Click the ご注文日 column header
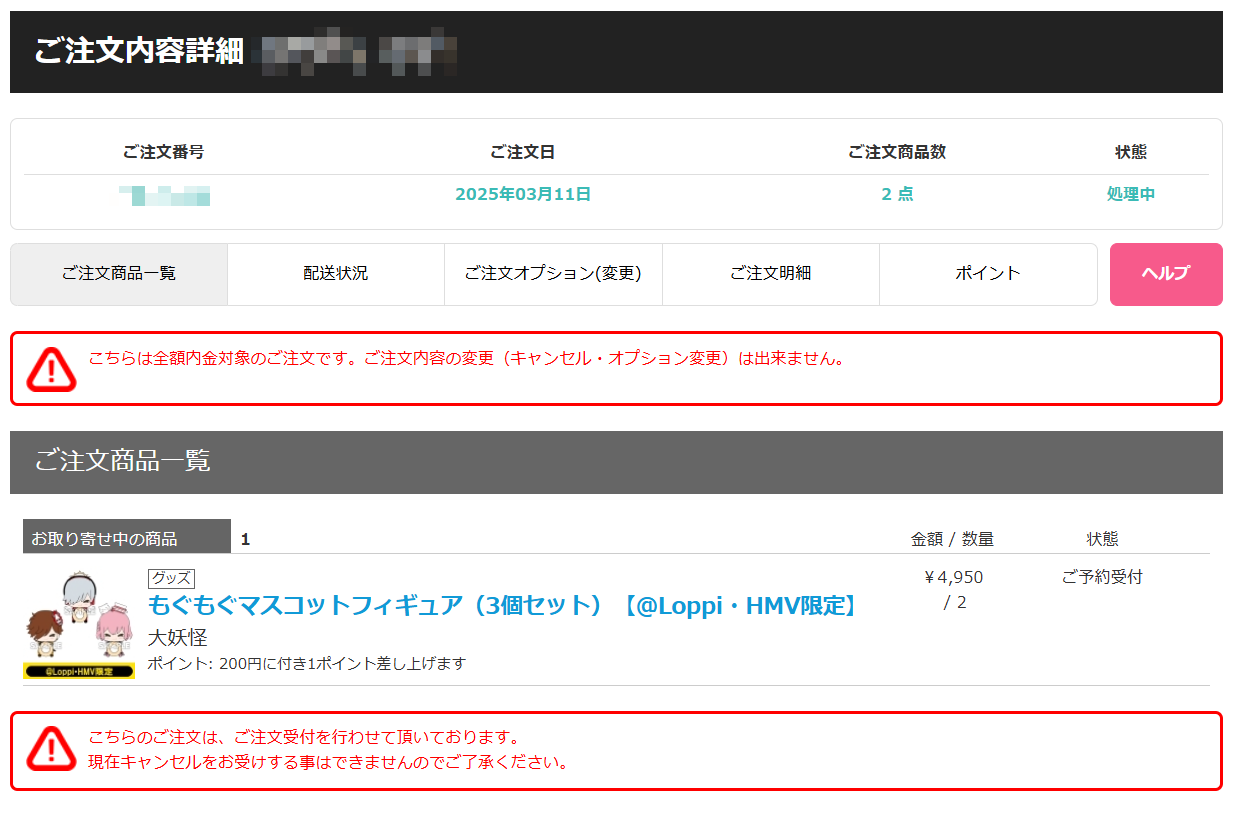Image resolution: width=1247 pixels, height=815 pixels. (x=523, y=152)
